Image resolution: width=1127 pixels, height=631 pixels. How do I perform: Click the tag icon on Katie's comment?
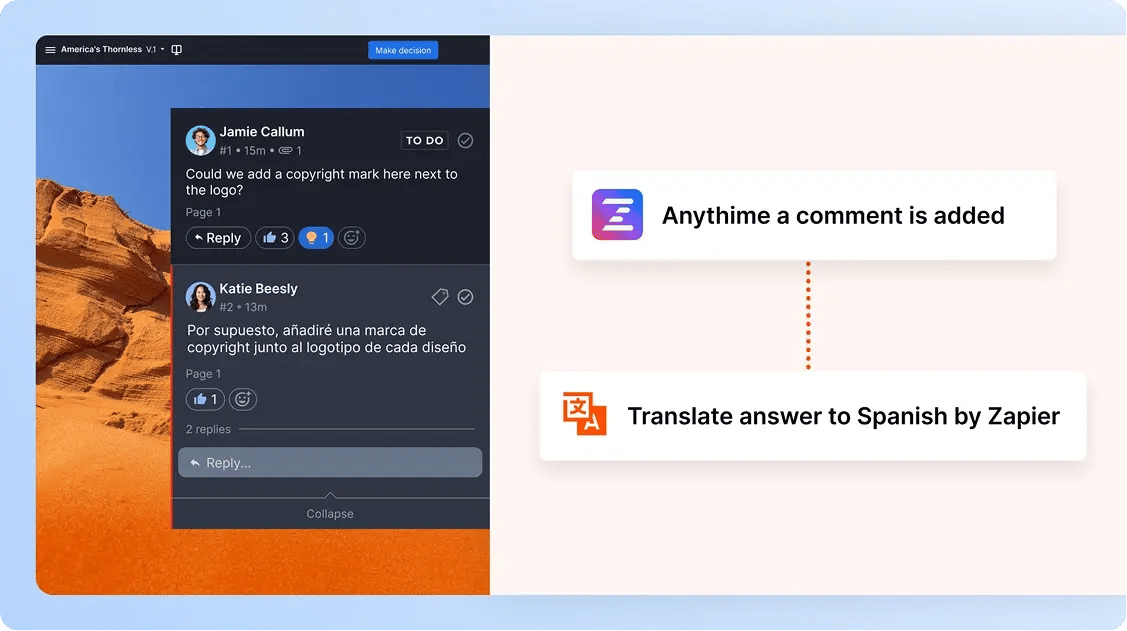(440, 296)
